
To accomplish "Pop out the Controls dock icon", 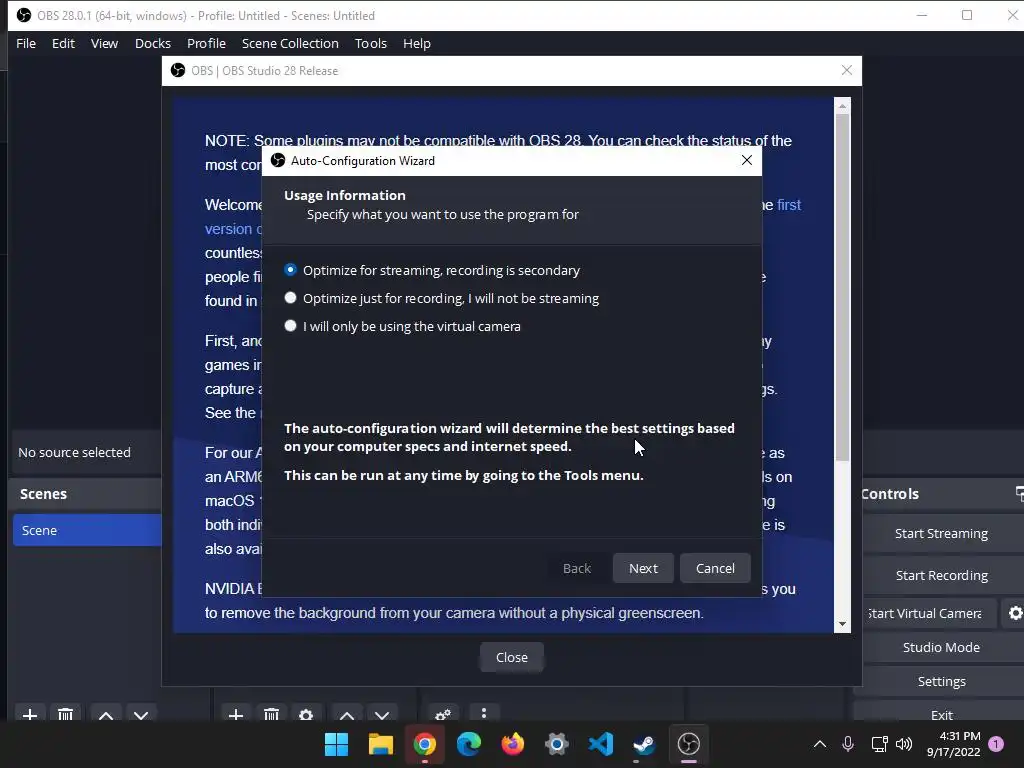I will tap(1019, 494).
